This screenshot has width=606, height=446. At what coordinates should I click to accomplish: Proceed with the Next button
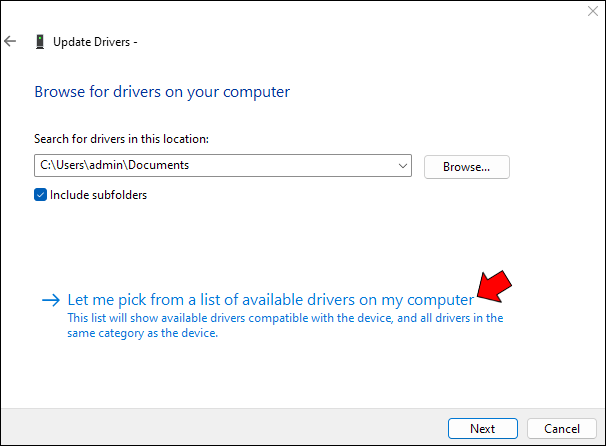(x=482, y=428)
